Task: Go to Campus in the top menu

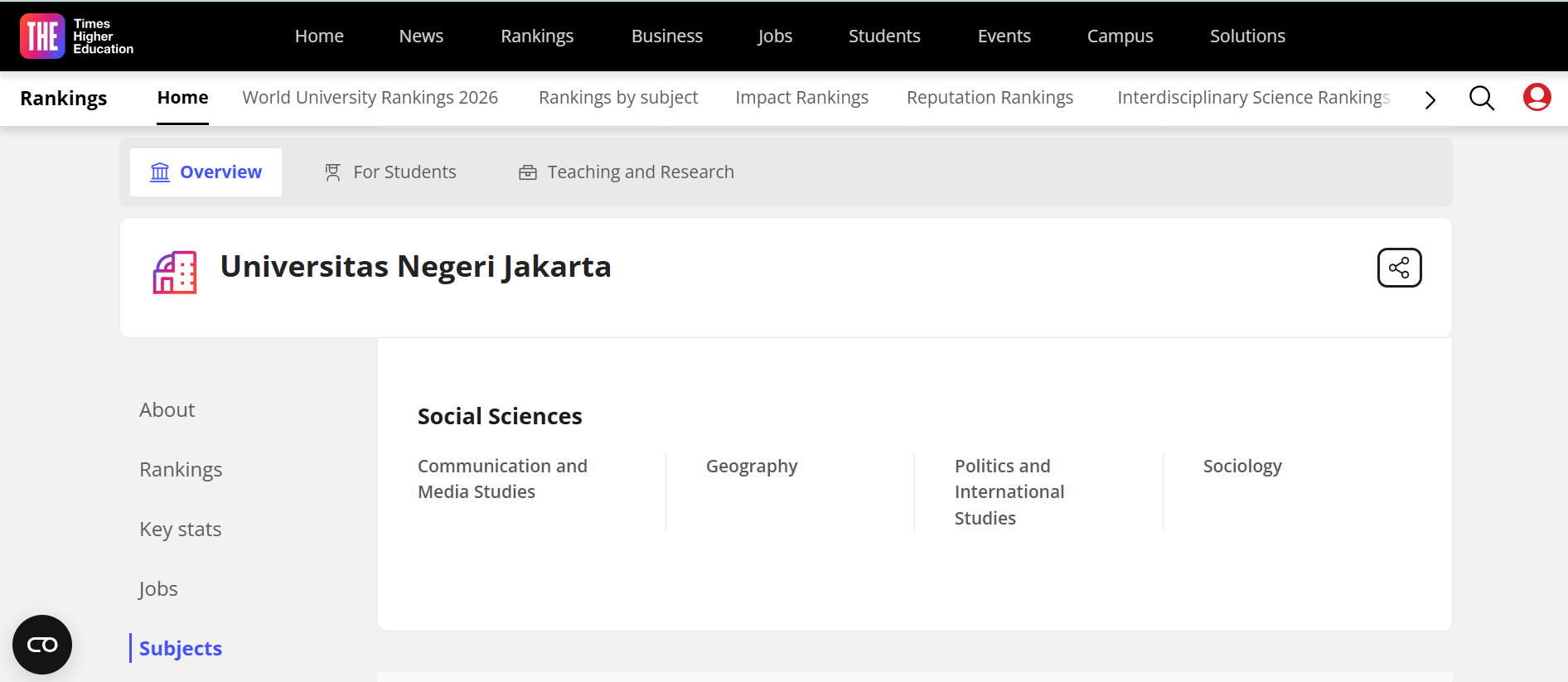Action: pyautogui.click(x=1120, y=36)
